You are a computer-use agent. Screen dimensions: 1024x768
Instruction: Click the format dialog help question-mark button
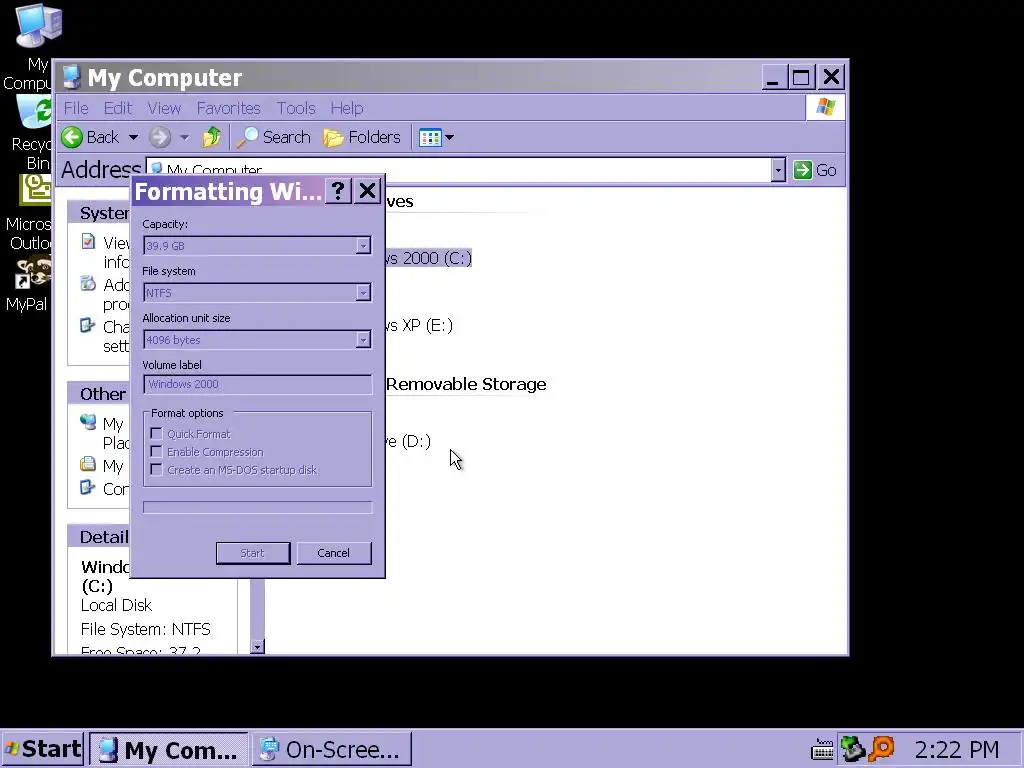point(338,191)
